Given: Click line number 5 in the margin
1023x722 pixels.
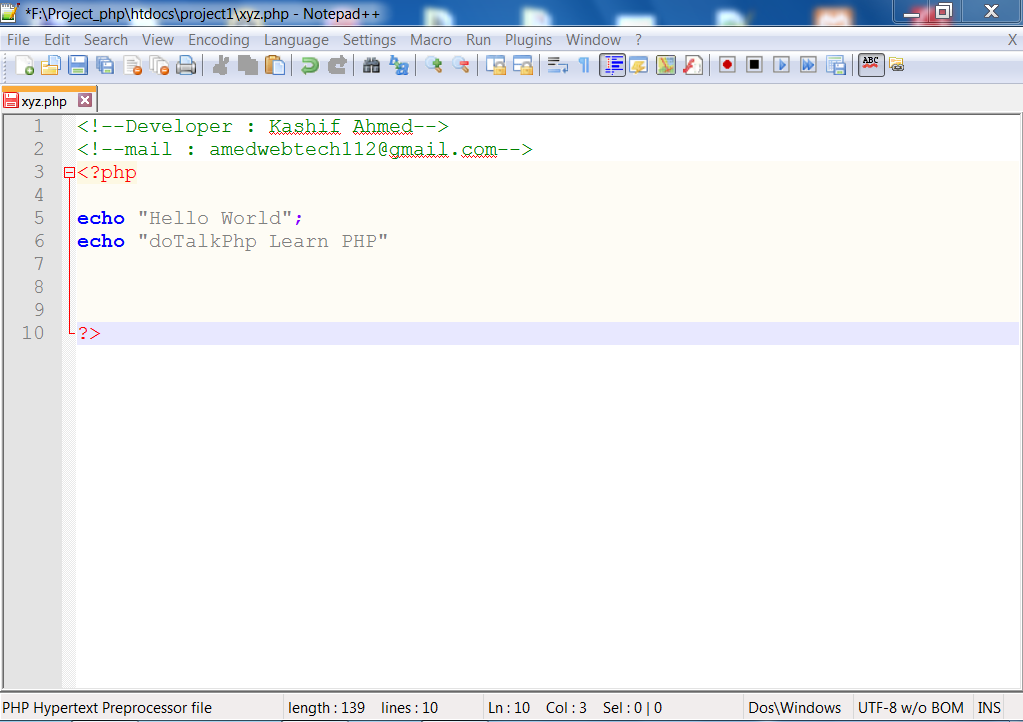Looking at the screenshot, I should pyautogui.click(x=38, y=218).
